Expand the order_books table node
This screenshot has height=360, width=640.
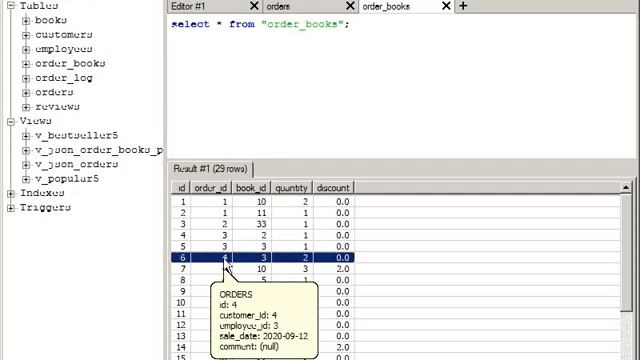pyautogui.click(x=26, y=64)
